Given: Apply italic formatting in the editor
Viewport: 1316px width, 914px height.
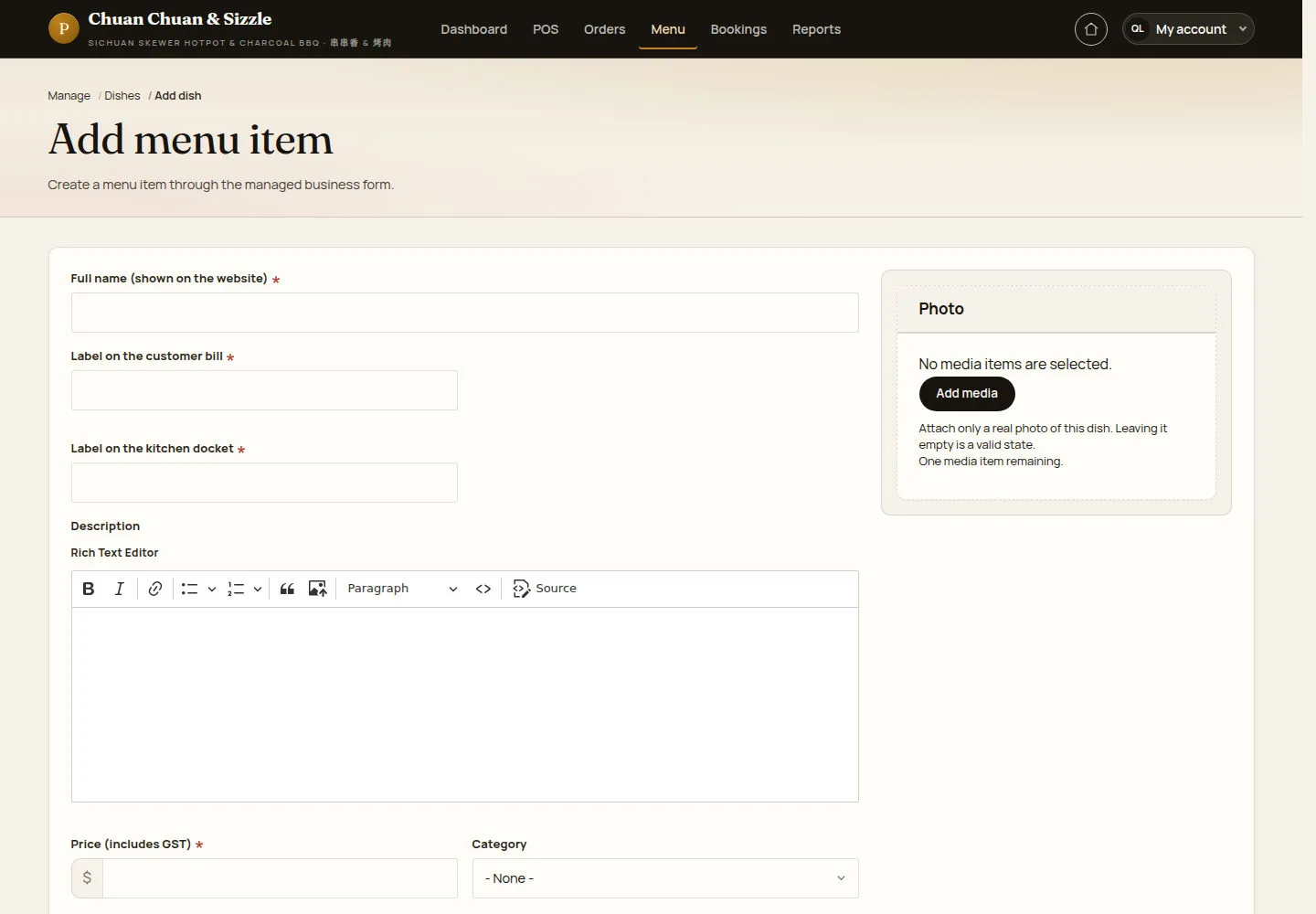Looking at the screenshot, I should (119, 589).
